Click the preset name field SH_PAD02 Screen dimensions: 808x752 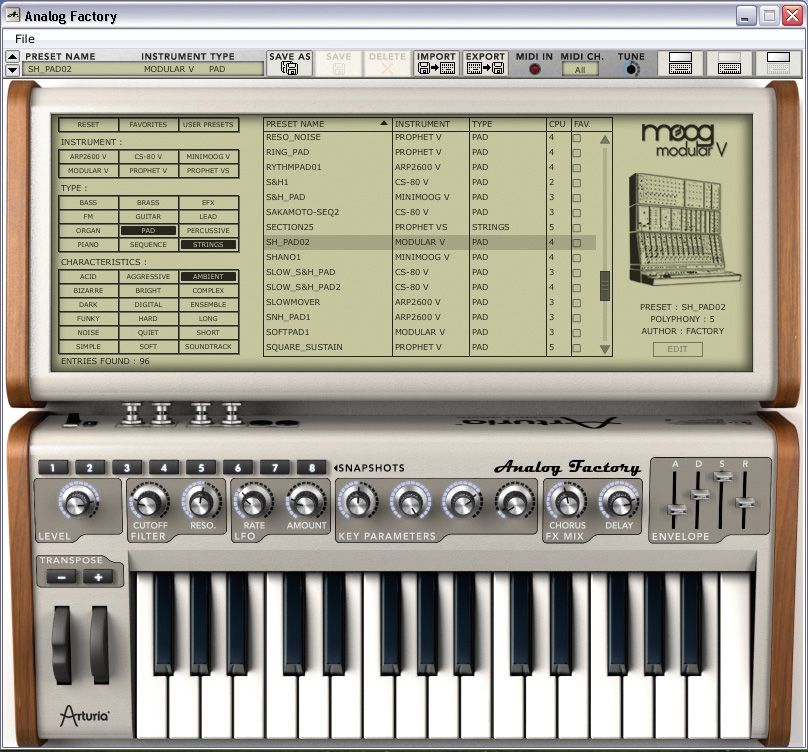click(x=143, y=69)
